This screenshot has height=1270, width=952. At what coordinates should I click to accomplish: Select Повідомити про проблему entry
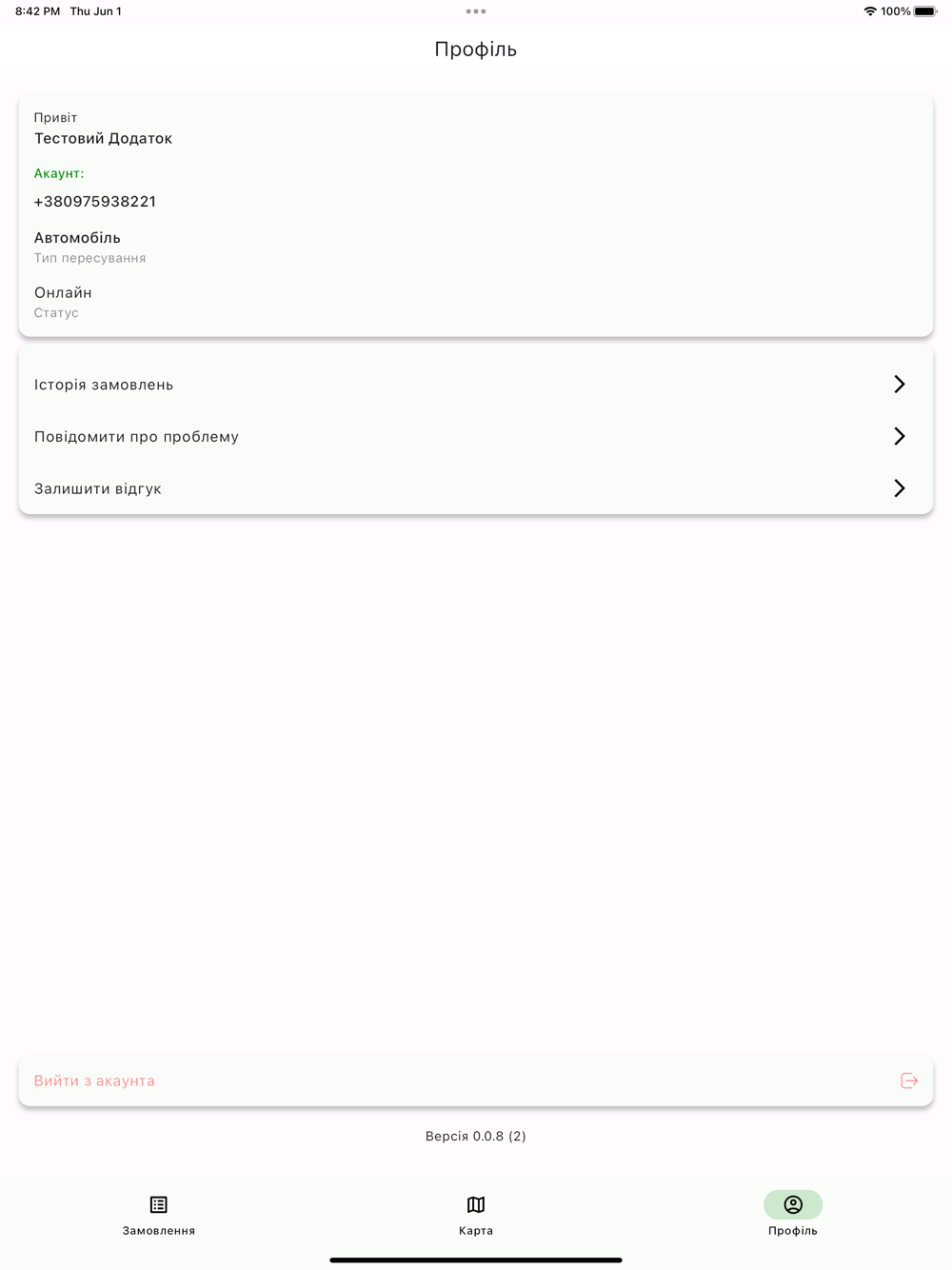pos(476,436)
